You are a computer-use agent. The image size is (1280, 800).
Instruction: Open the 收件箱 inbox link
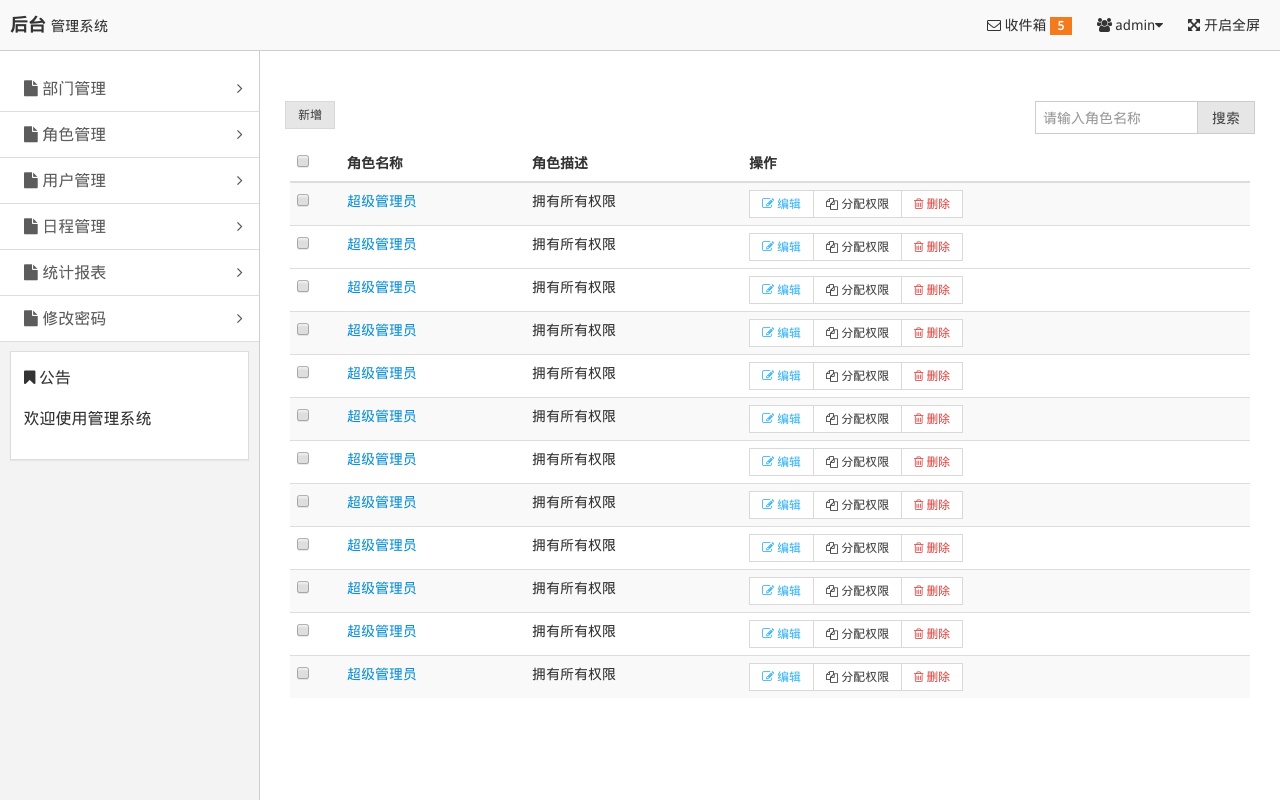(1028, 26)
